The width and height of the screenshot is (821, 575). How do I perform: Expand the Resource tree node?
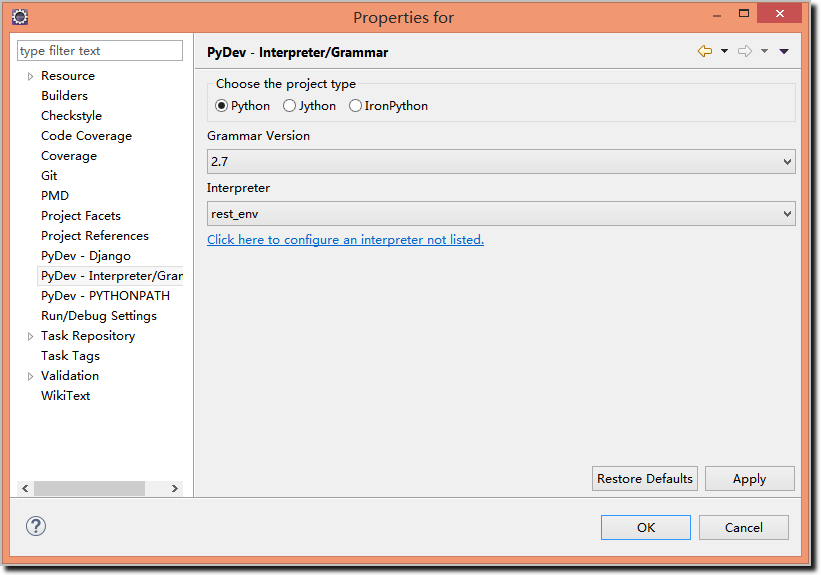[x=30, y=76]
